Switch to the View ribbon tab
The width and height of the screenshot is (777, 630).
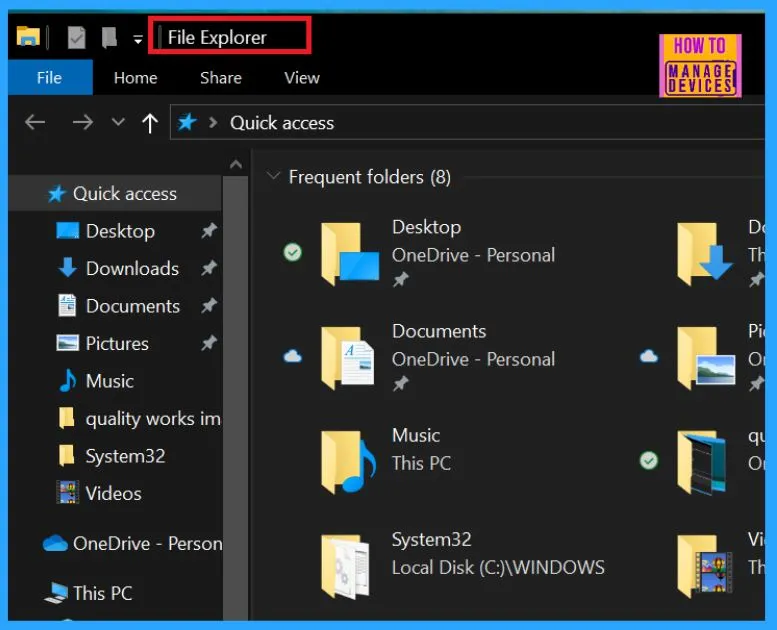302,78
